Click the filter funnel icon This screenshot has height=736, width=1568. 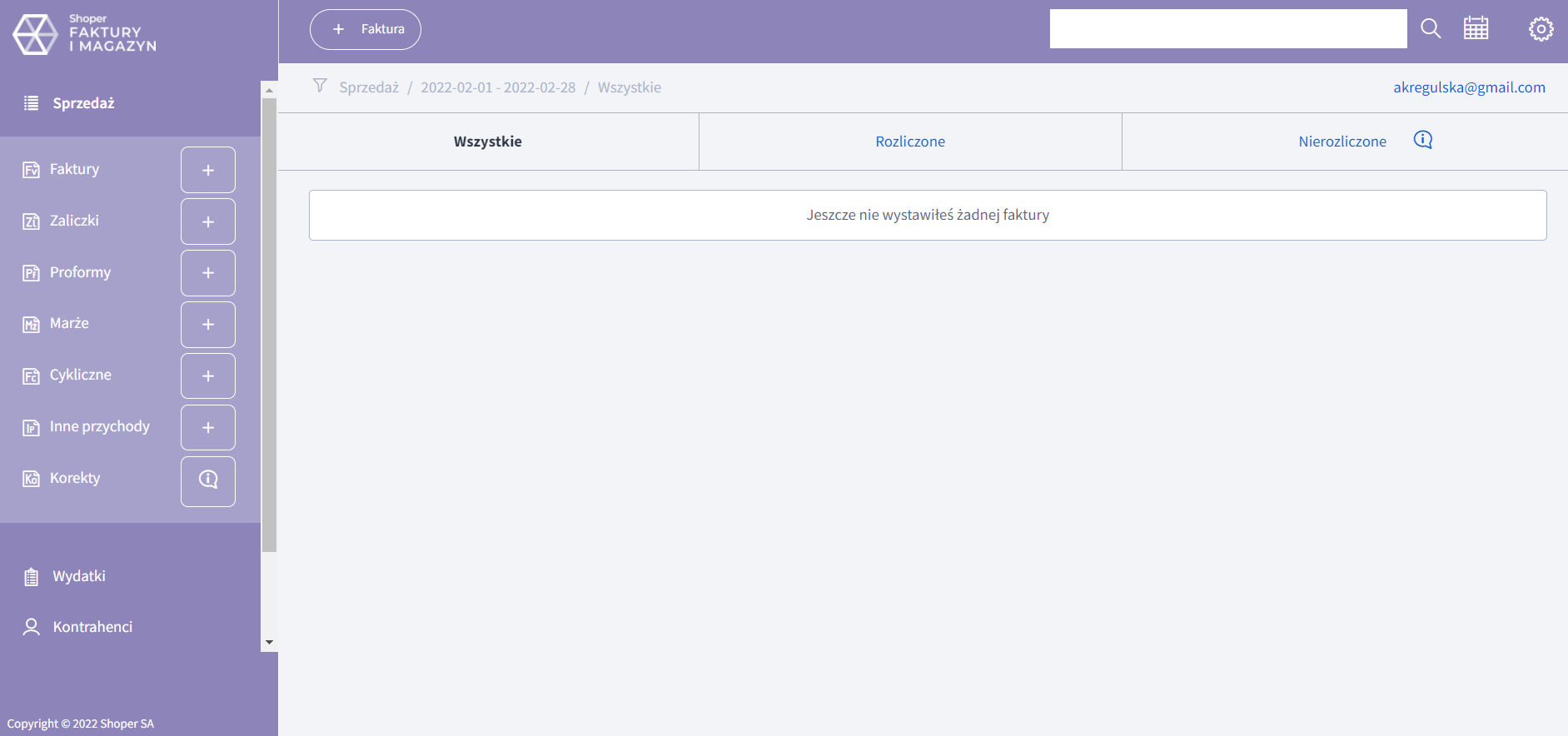tap(320, 86)
